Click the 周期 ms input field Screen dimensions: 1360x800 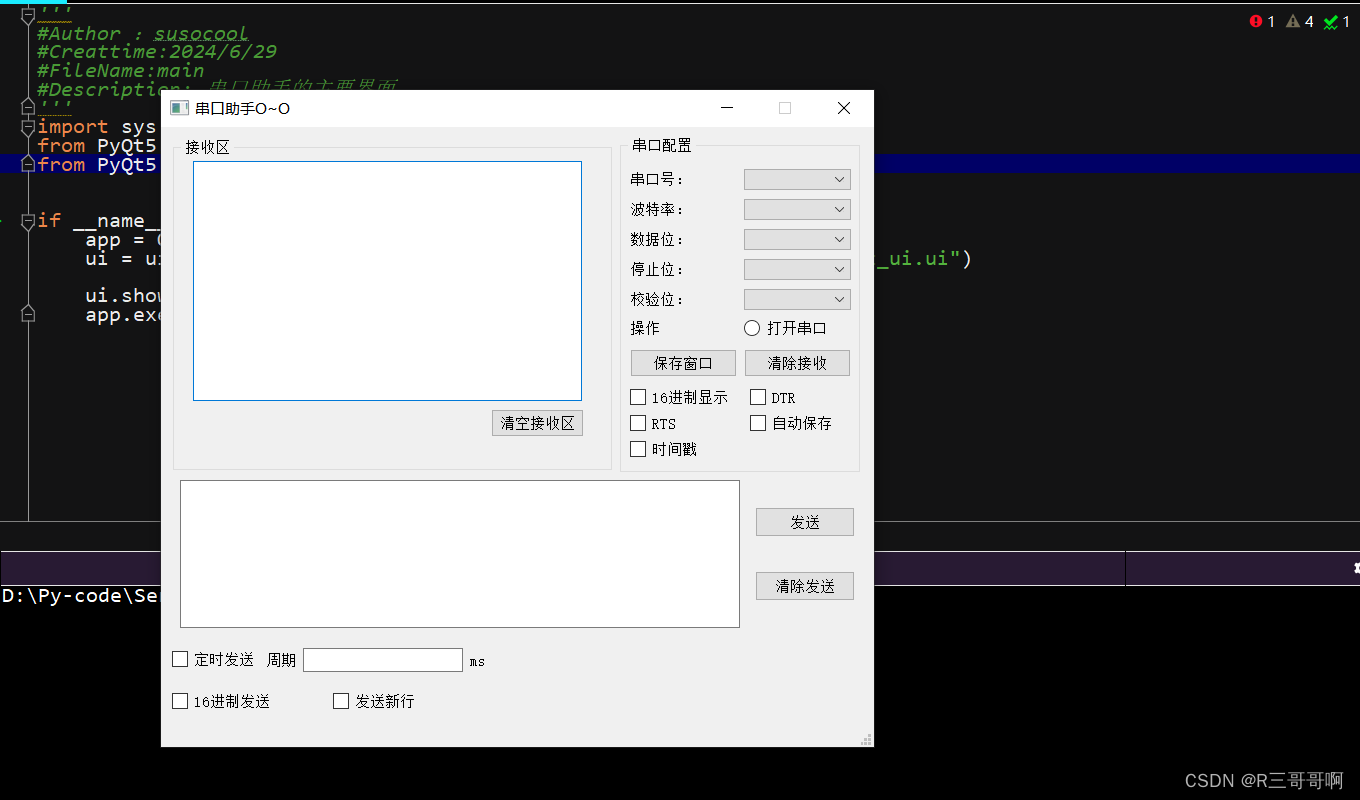click(383, 660)
